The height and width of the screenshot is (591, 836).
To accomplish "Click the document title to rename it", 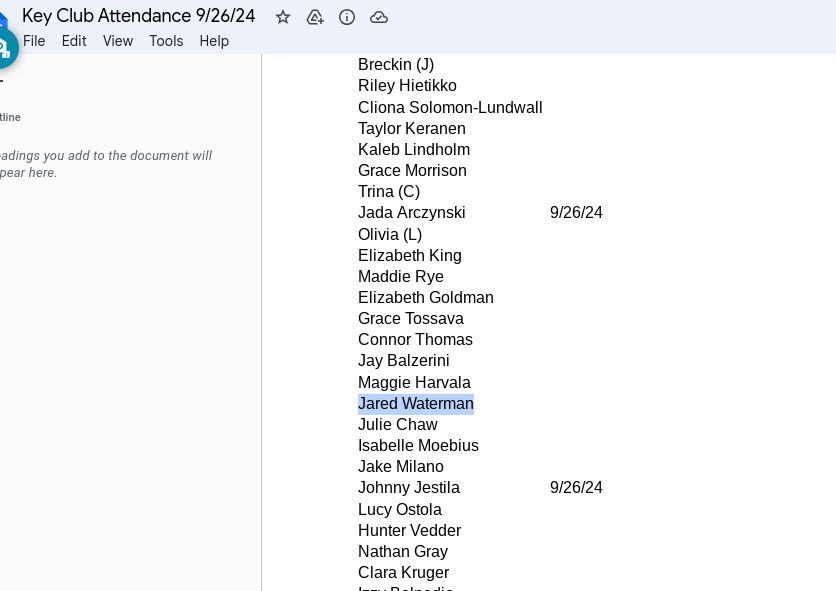I will [x=139, y=16].
